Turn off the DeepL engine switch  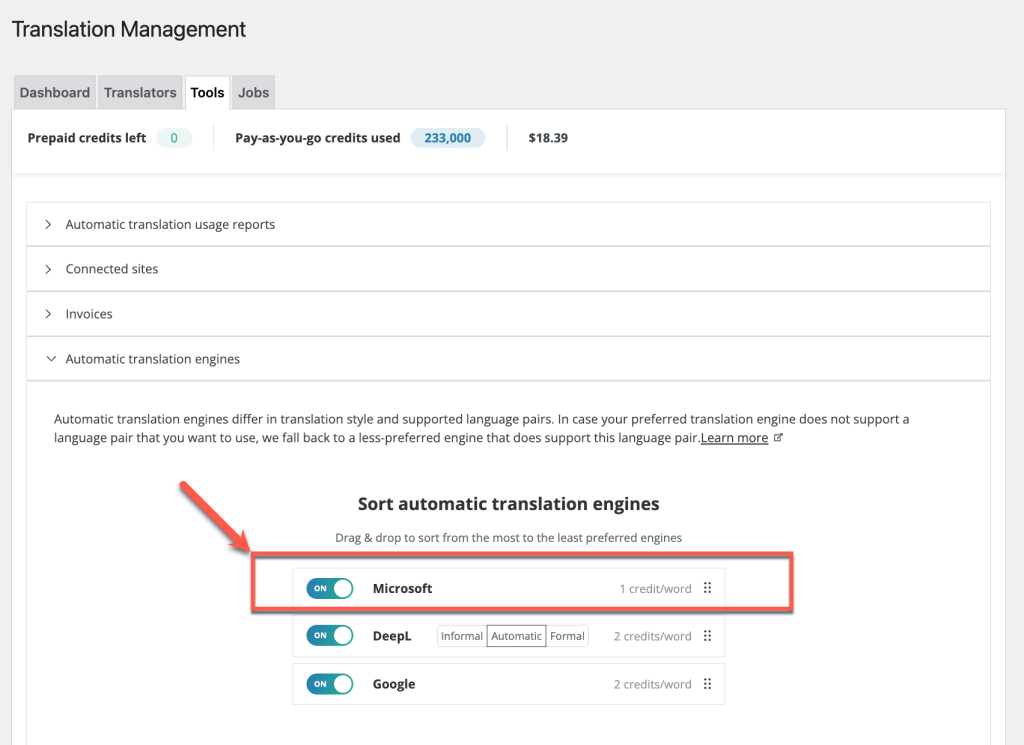coord(329,636)
